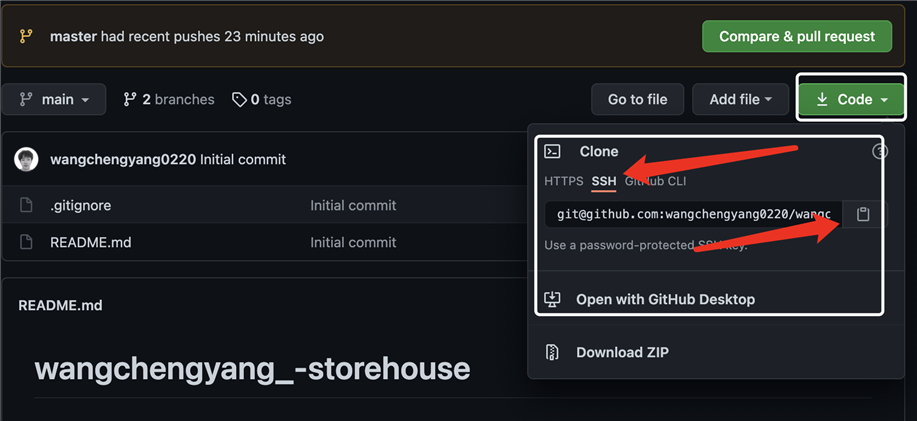Viewport: 917px width, 421px height.
Task: Click the wangchengyang_-storehouse heading
Action: [252, 368]
